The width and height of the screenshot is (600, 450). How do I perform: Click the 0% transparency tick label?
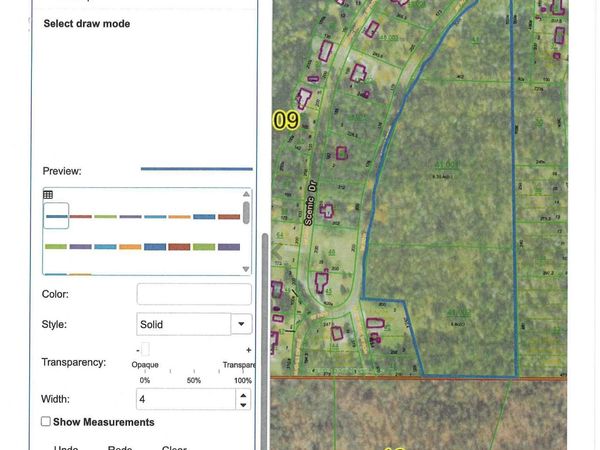pos(145,380)
